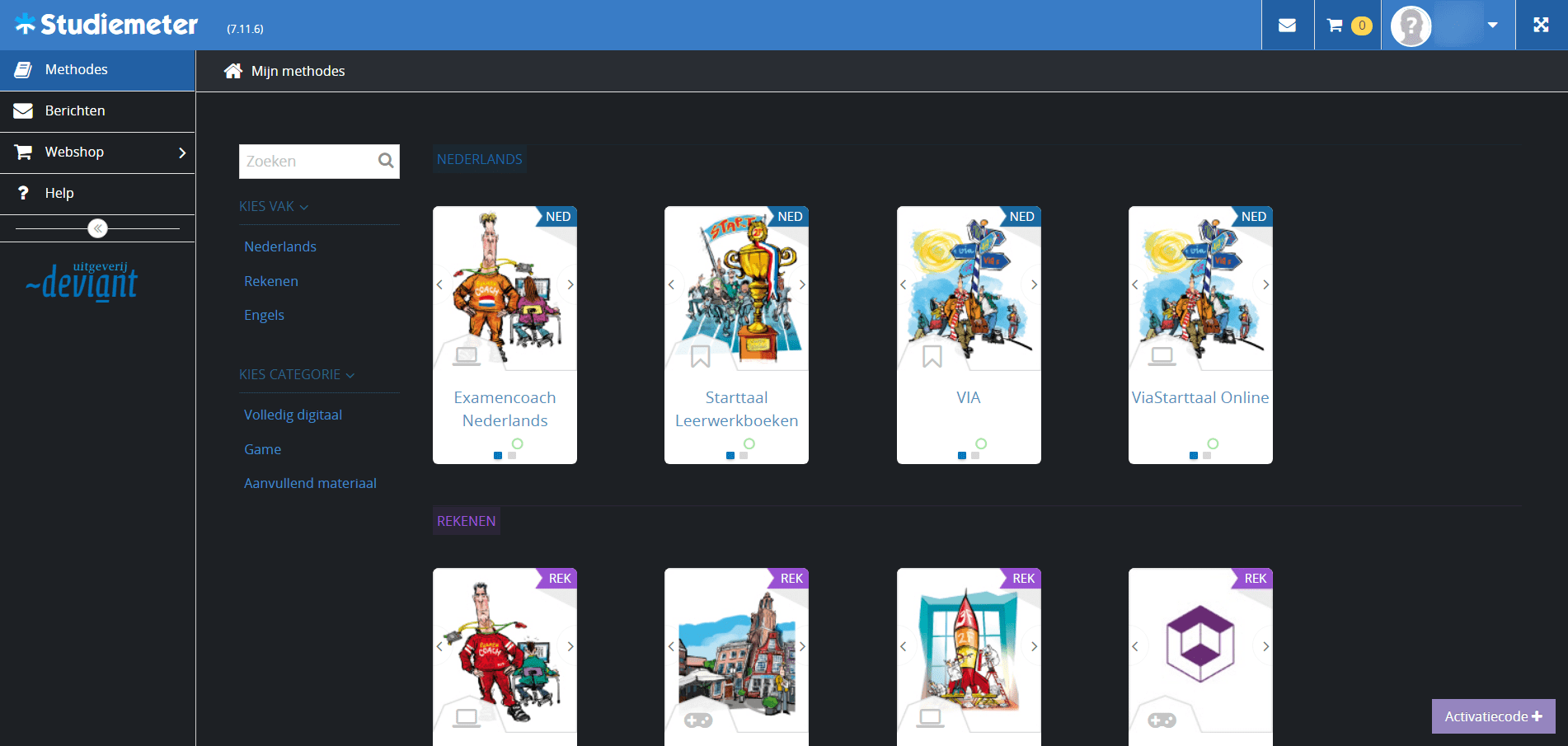Viewport: 1568px width, 746px height.
Task: Click the user profile avatar
Action: [1411, 26]
